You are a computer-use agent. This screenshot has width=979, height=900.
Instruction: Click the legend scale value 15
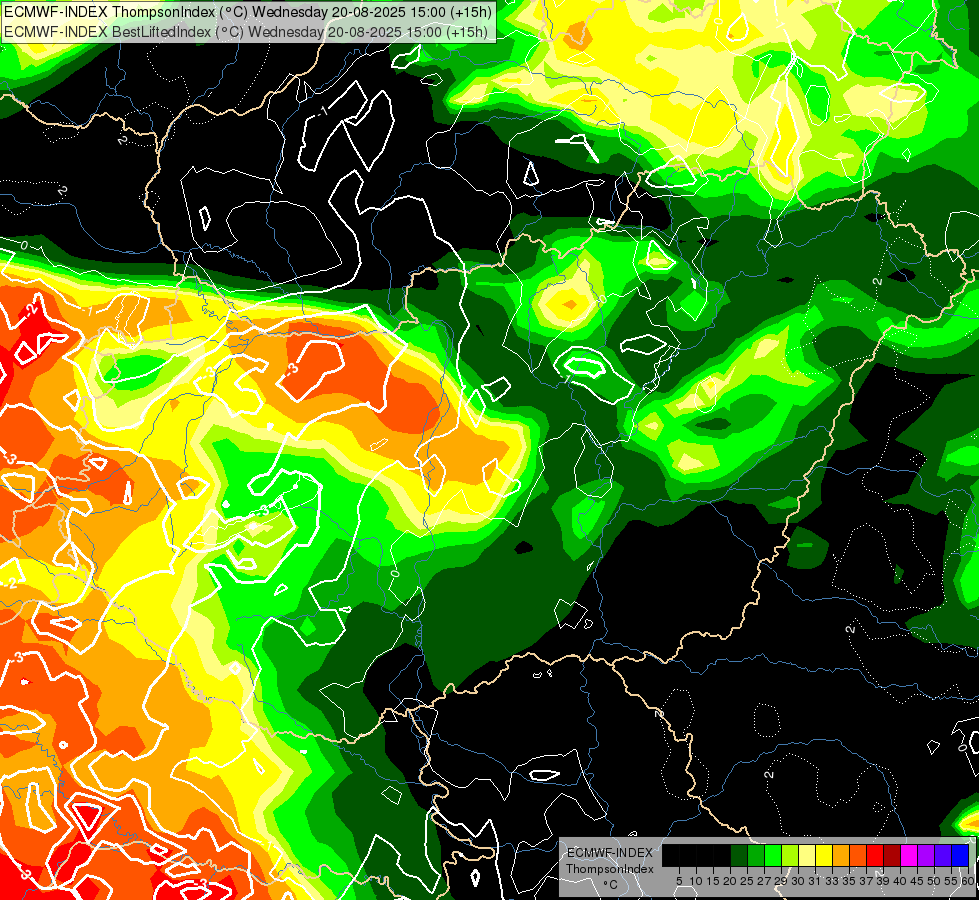click(714, 881)
